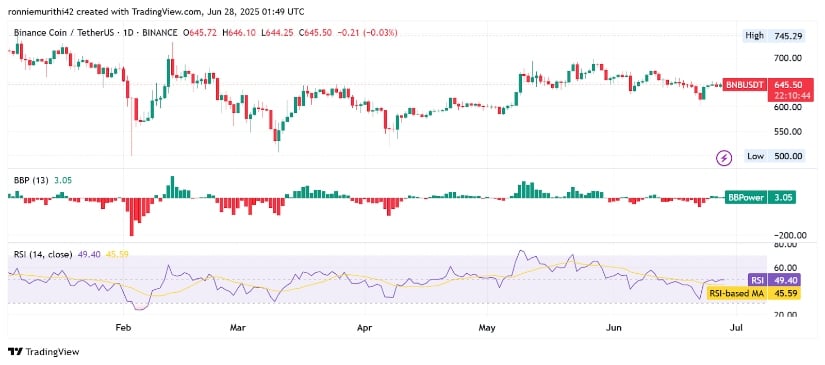Click the 500.00 low price value
This screenshot has width=825, height=365.
(788, 156)
